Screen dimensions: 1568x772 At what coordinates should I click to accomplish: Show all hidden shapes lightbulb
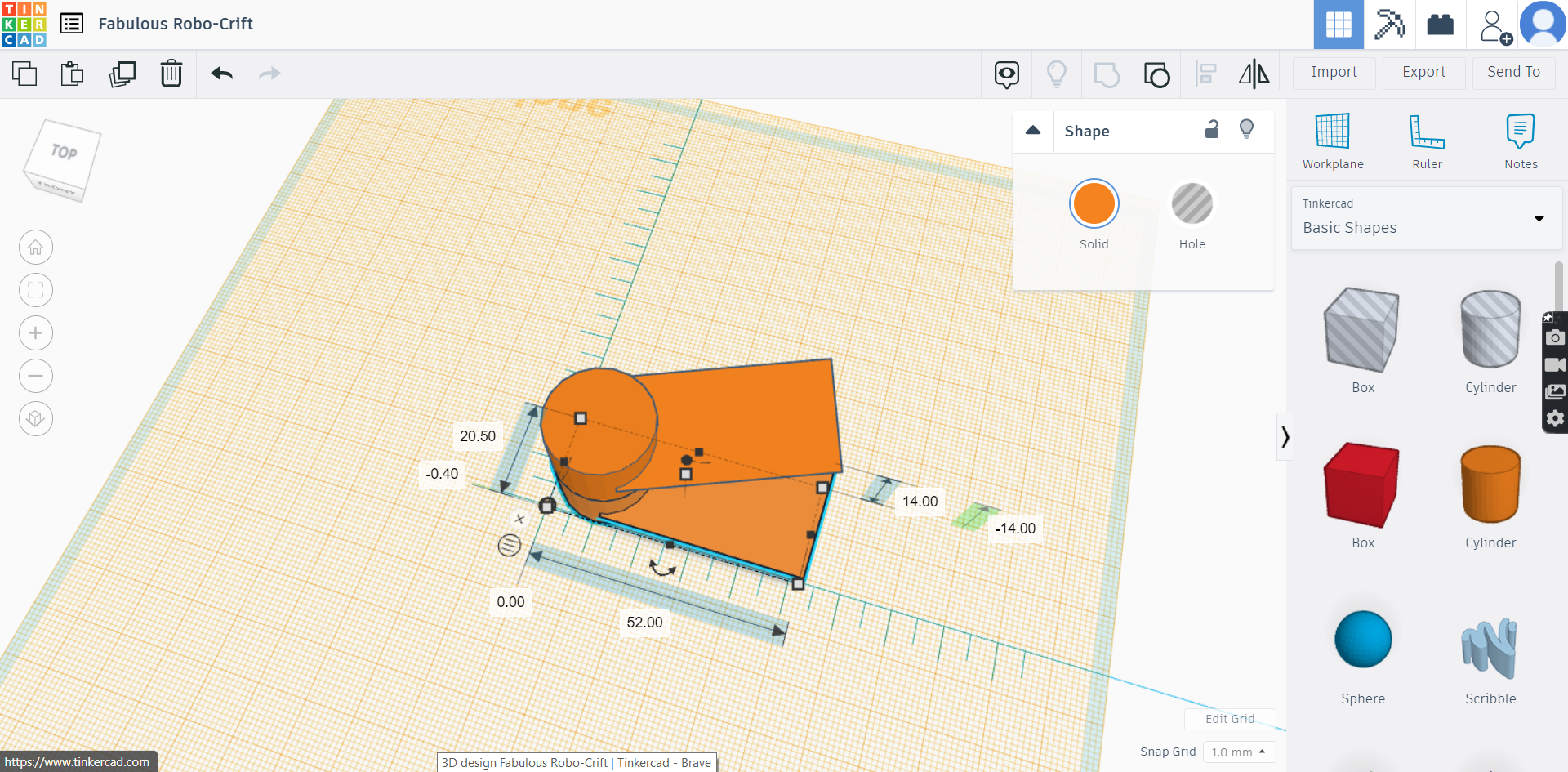pyautogui.click(x=1057, y=74)
